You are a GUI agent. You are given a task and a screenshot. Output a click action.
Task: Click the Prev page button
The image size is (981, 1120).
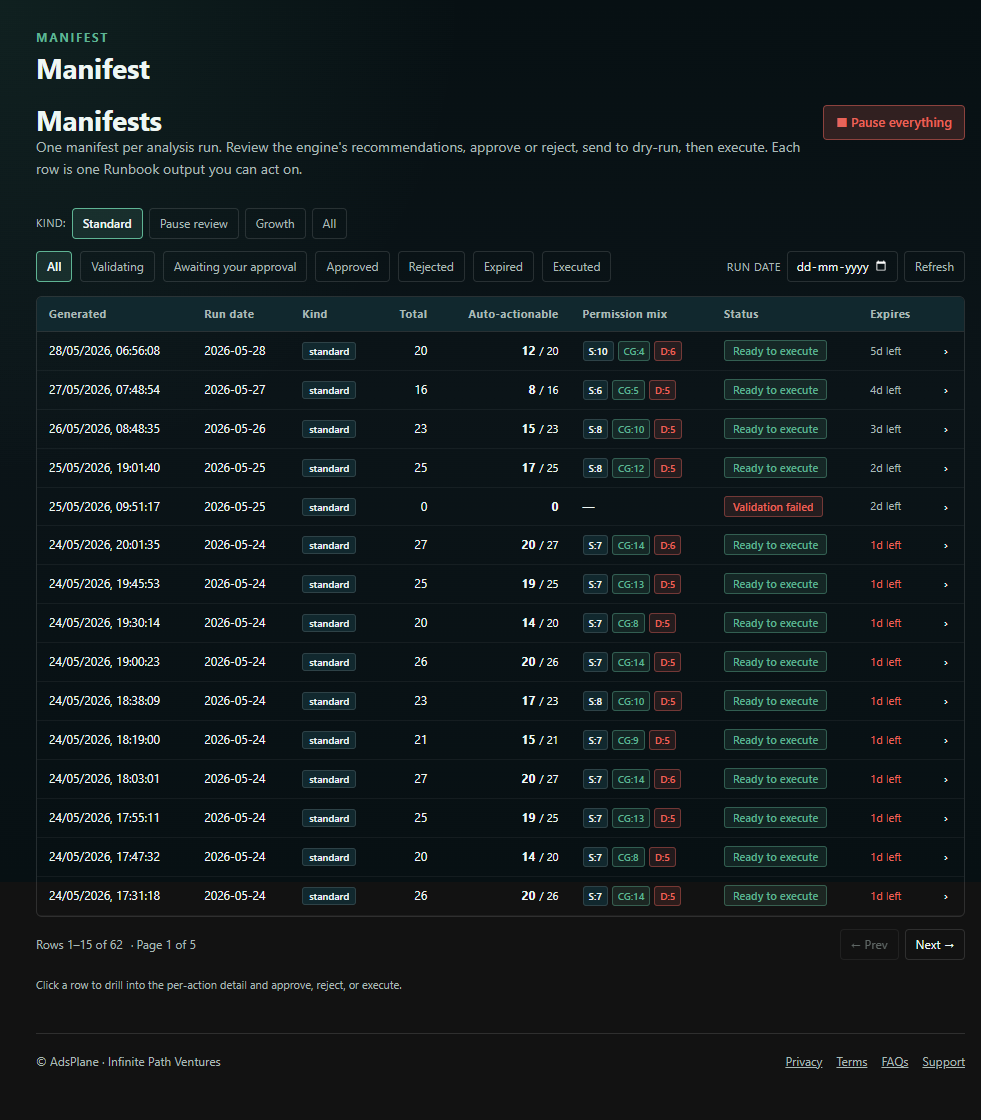[x=869, y=944]
